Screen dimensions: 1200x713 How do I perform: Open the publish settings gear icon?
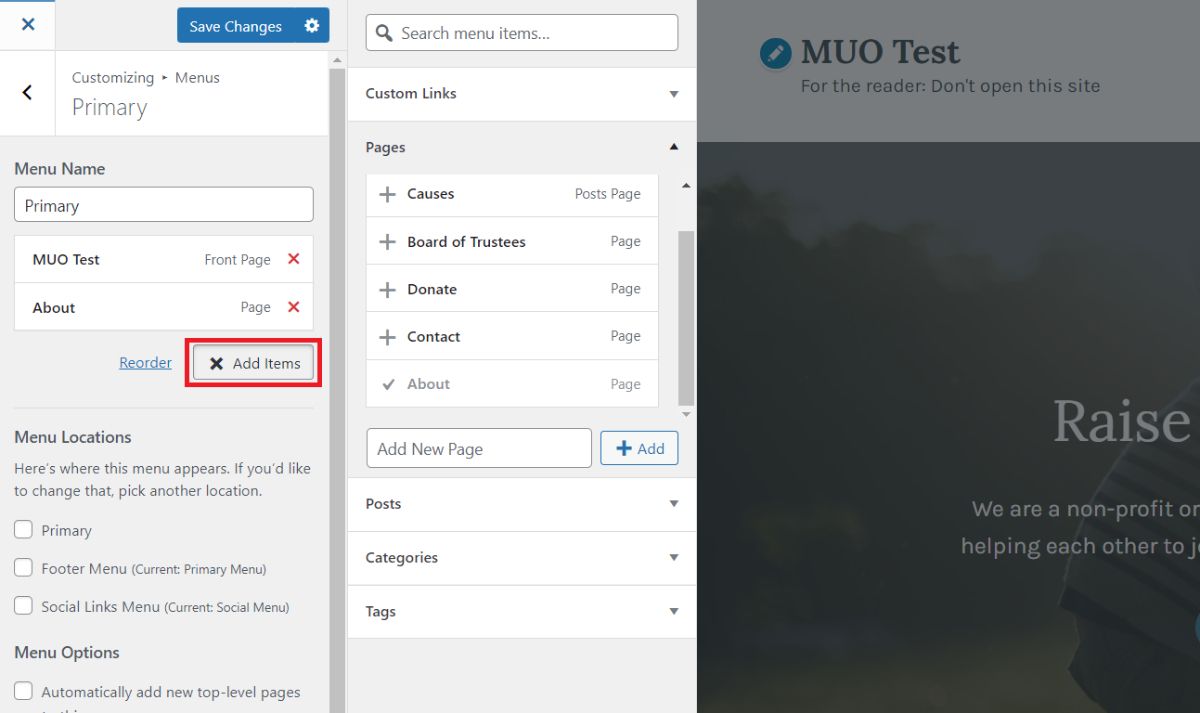[310, 25]
